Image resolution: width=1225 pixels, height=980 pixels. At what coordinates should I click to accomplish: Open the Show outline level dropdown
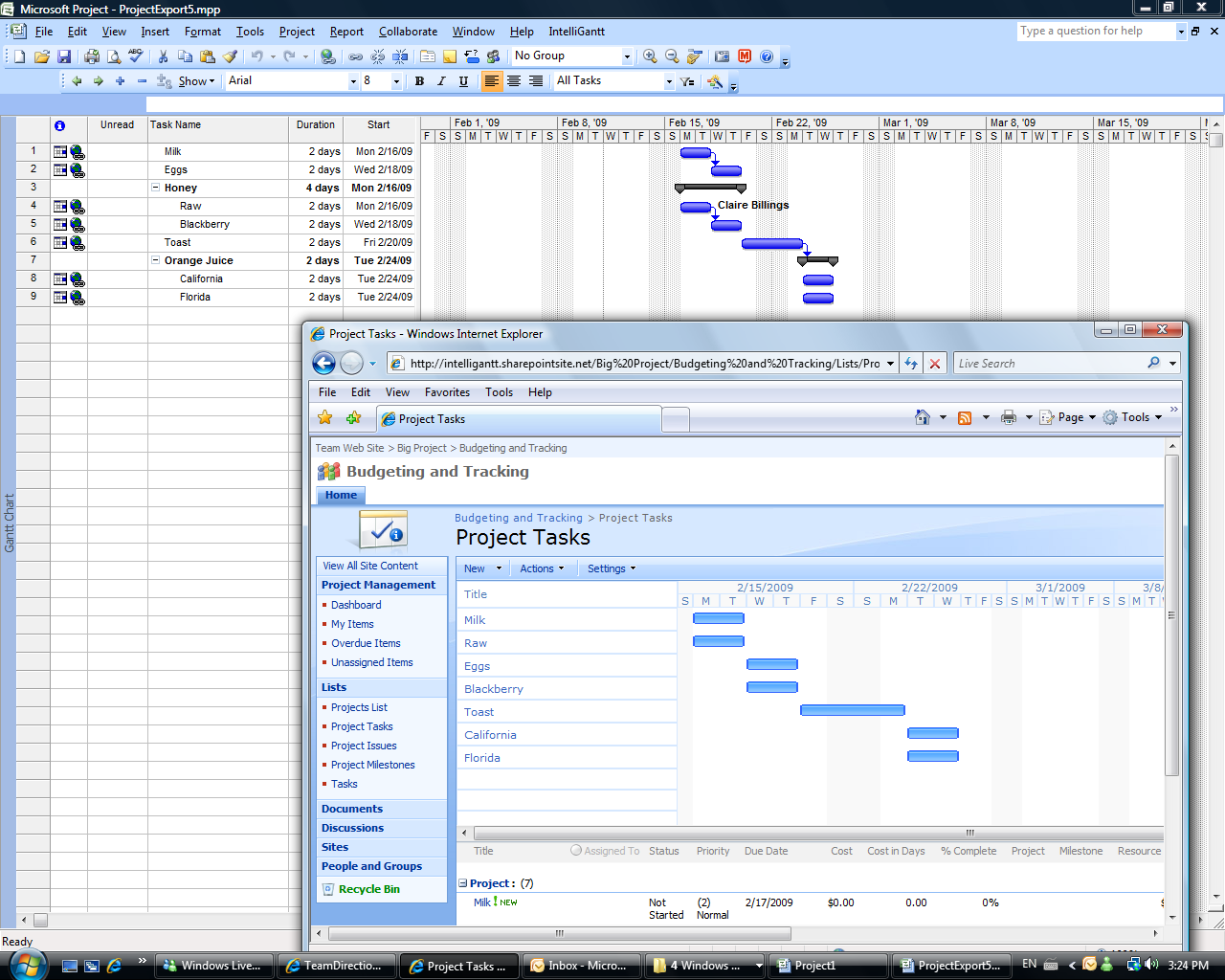(x=197, y=81)
